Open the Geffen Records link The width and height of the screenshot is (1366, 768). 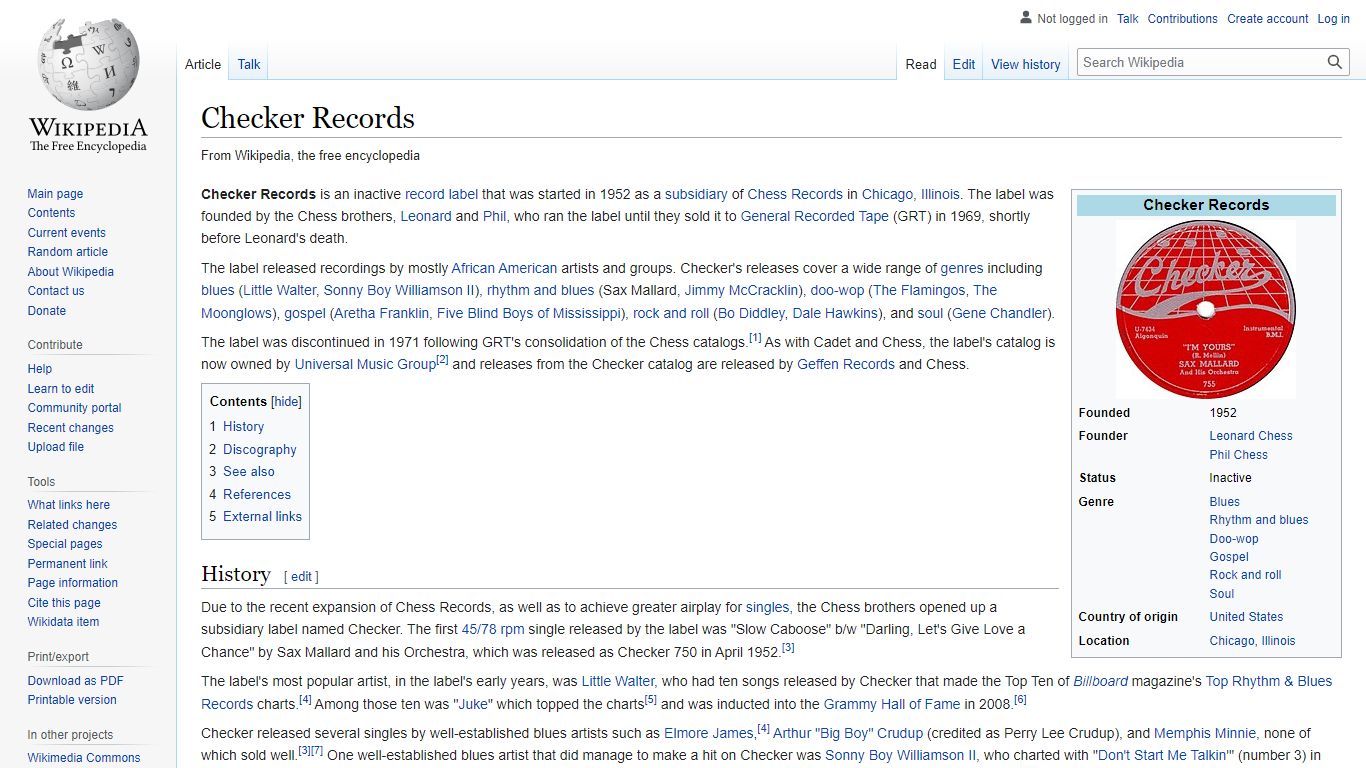[846, 364]
